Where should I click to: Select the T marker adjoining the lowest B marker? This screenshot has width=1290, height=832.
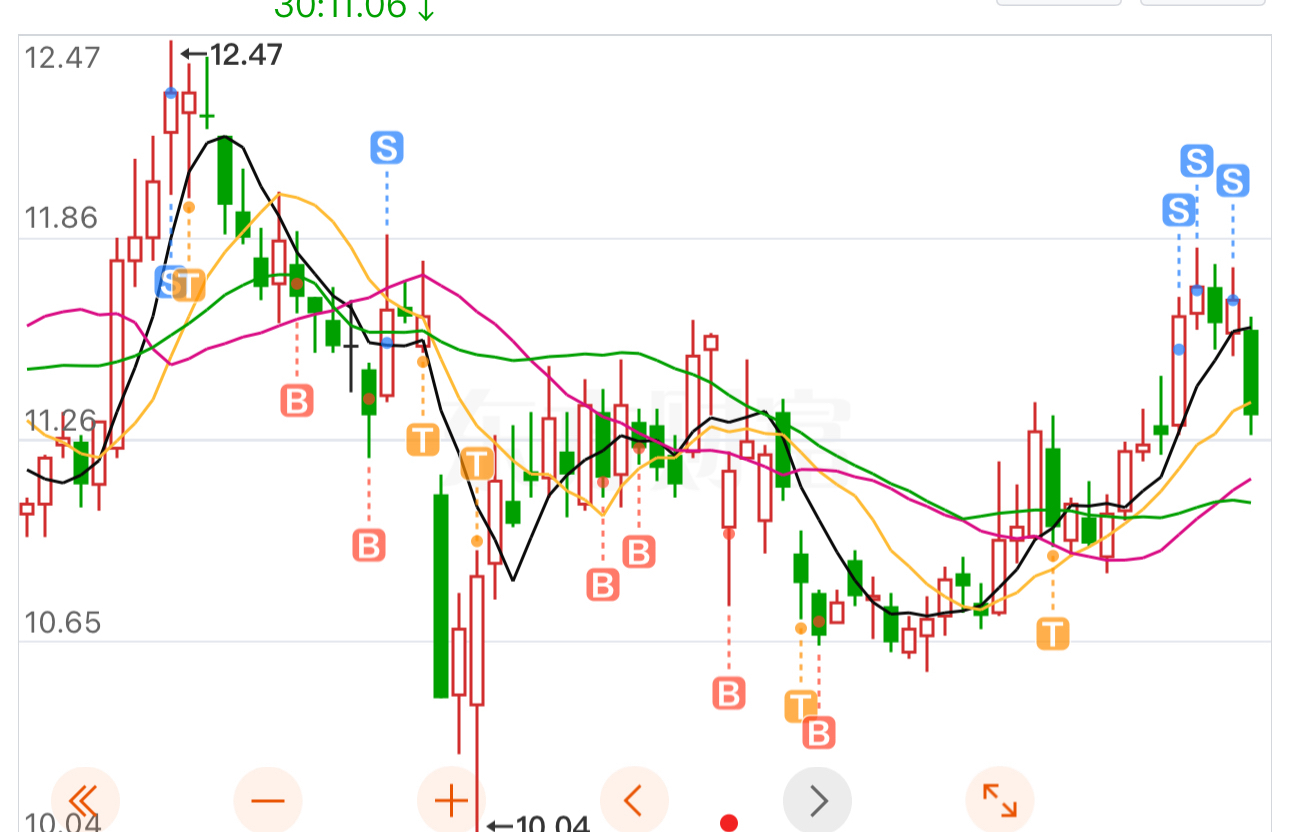click(x=799, y=706)
